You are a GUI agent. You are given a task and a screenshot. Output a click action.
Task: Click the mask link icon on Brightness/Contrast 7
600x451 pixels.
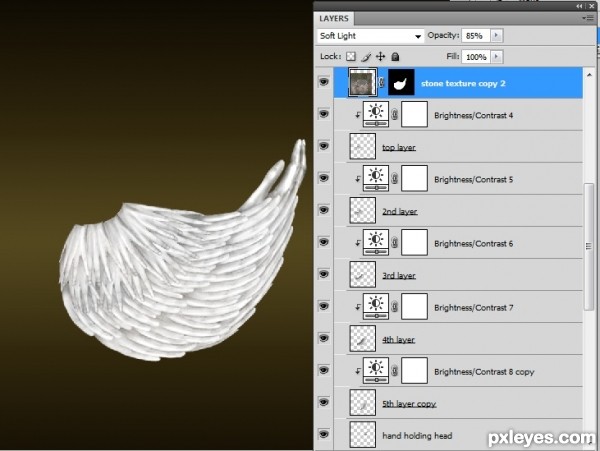(x=395, y=307)
